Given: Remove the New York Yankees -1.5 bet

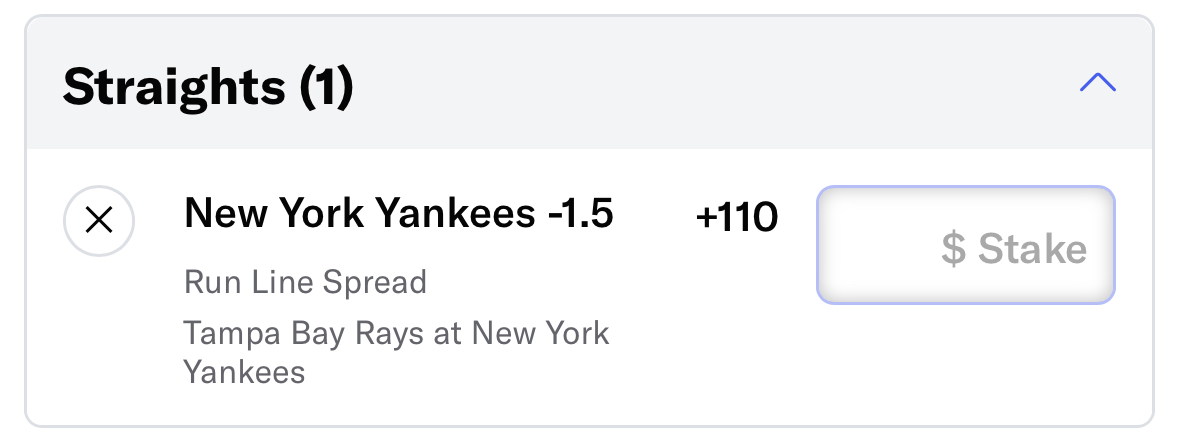Looking at the screenshot, I should pos(99,221).
